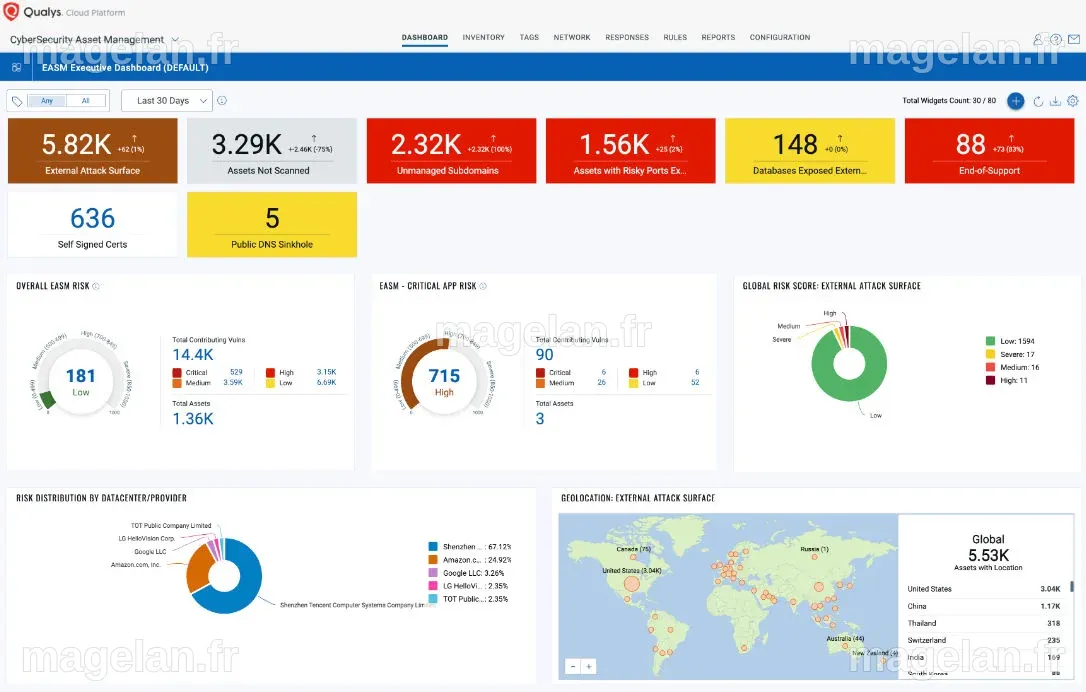Screen dimensions: 1086x692
Task: Open the End-of-Support 88 widget
Action: click(989, 151)
